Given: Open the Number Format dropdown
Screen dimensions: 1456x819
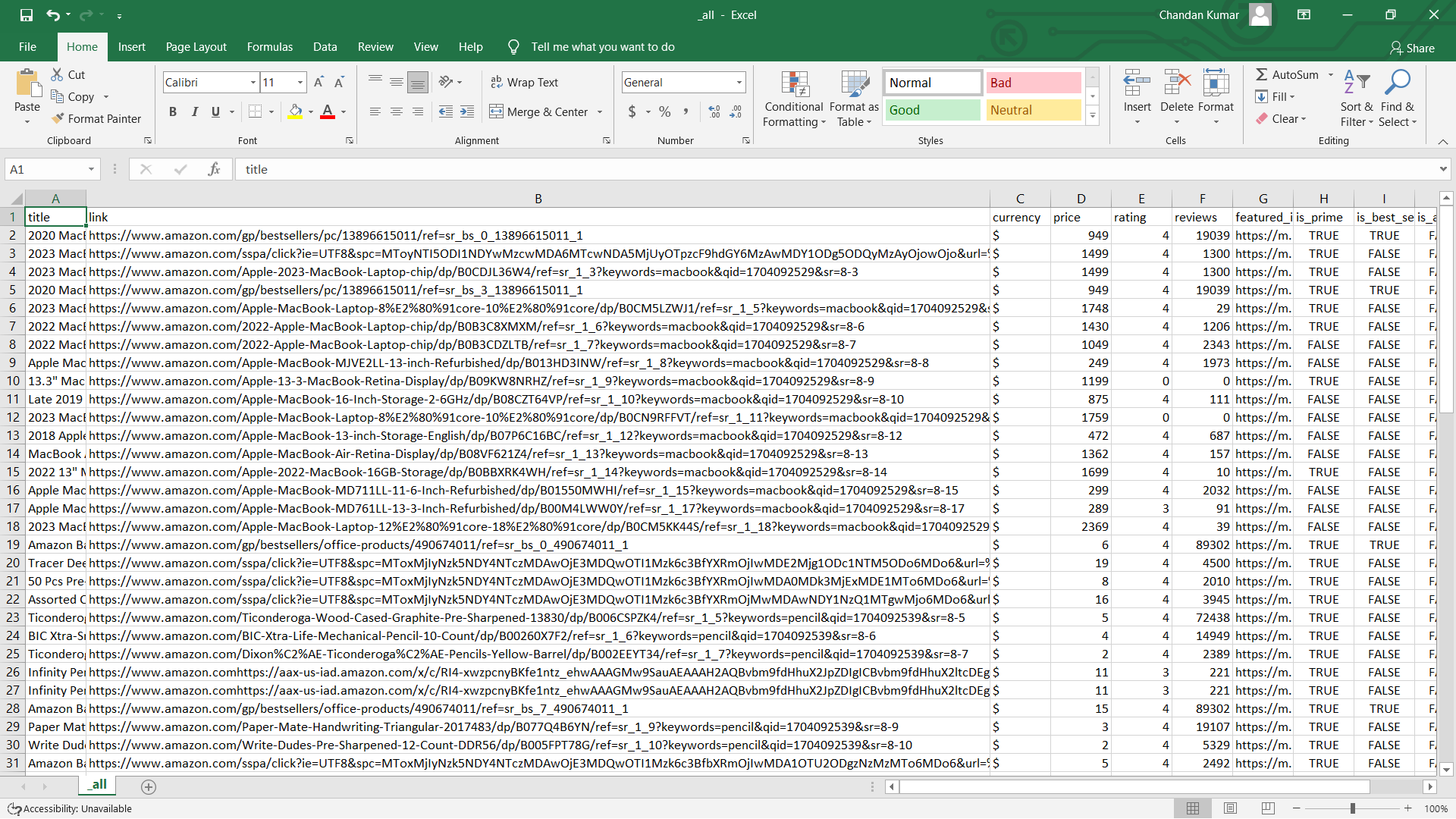Looking at the screenshot, I should 737,82.
